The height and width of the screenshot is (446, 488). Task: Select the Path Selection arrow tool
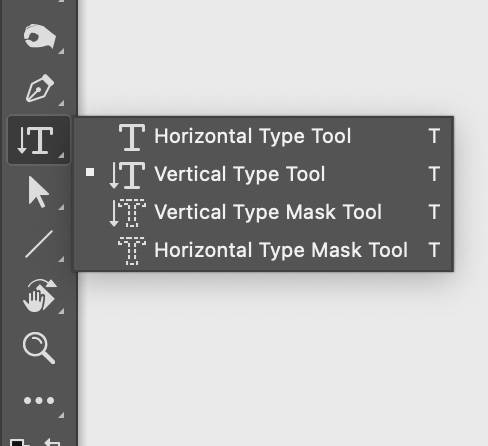(39, 192)
